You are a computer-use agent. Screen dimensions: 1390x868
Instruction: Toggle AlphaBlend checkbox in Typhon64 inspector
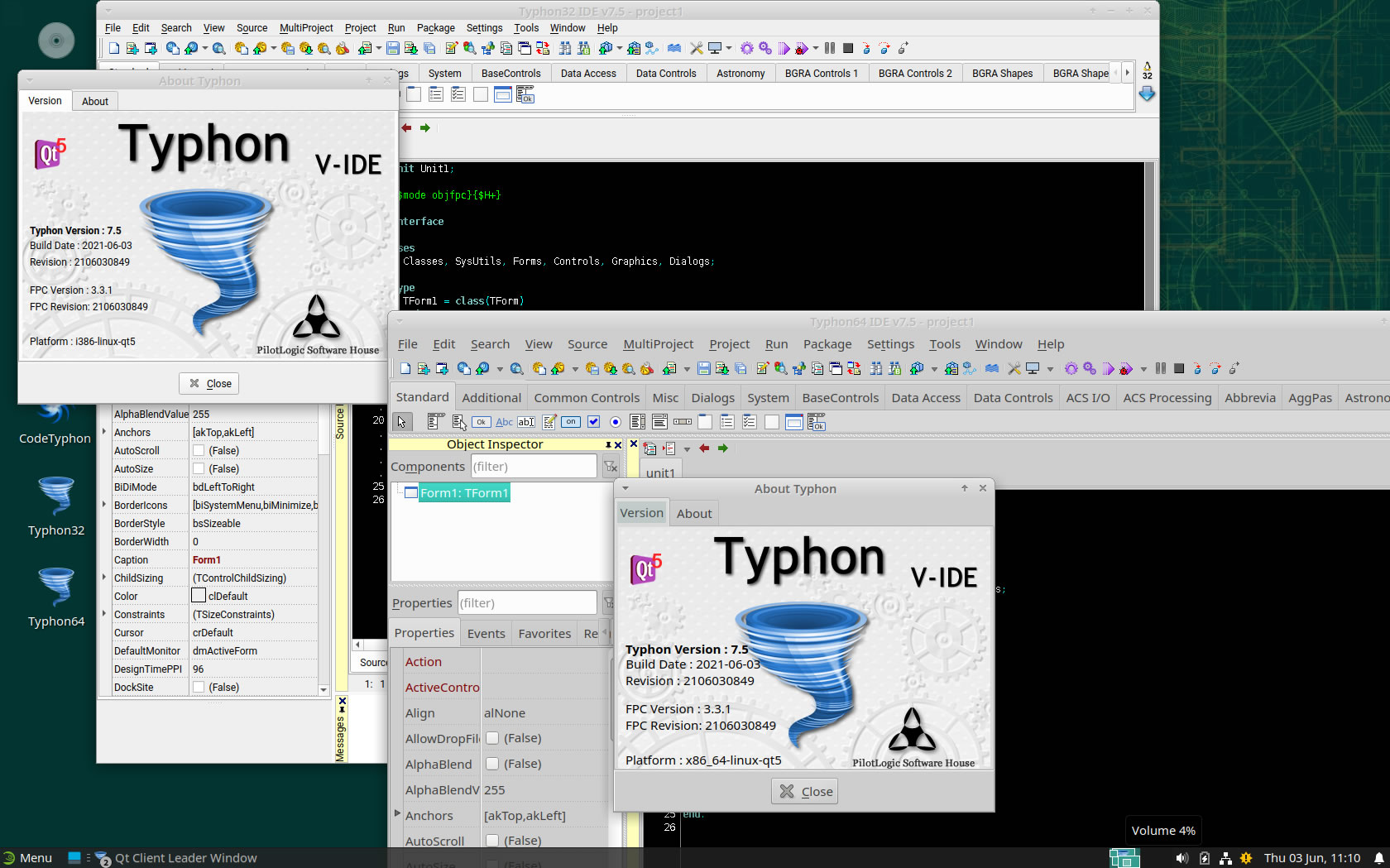coord(492,764)
